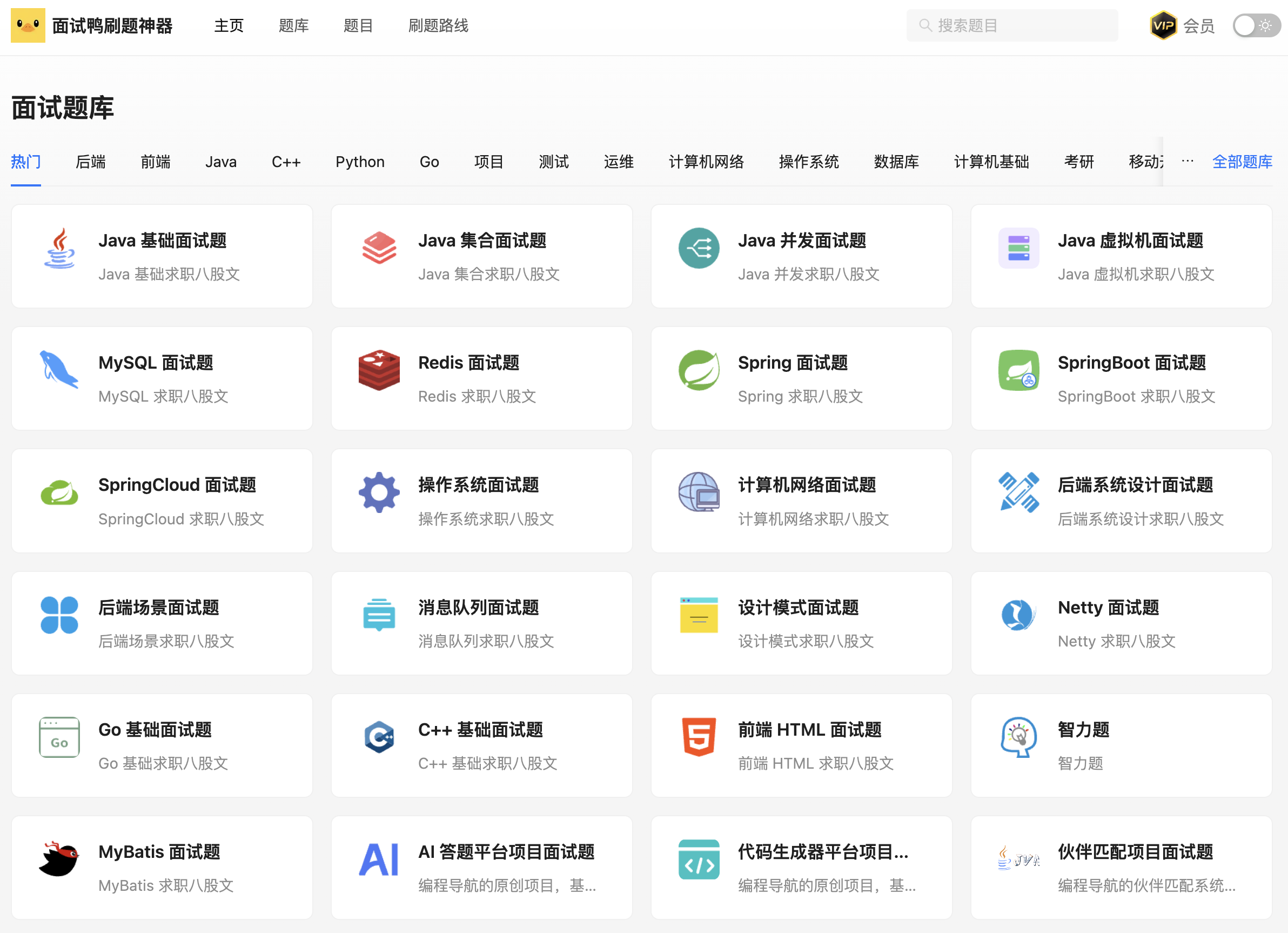Click the pencil ruler icon for 后端系统设计面试题
Viewport: 1288px width, 933px height.
pos(1019,492)
